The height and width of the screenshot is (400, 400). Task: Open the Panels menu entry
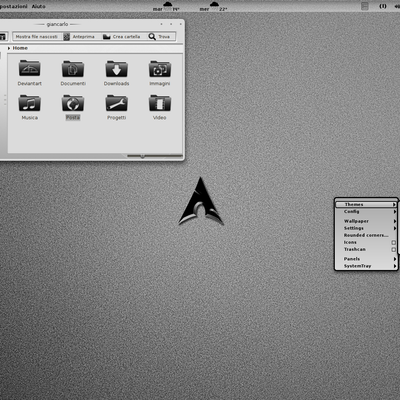[366, 259]
